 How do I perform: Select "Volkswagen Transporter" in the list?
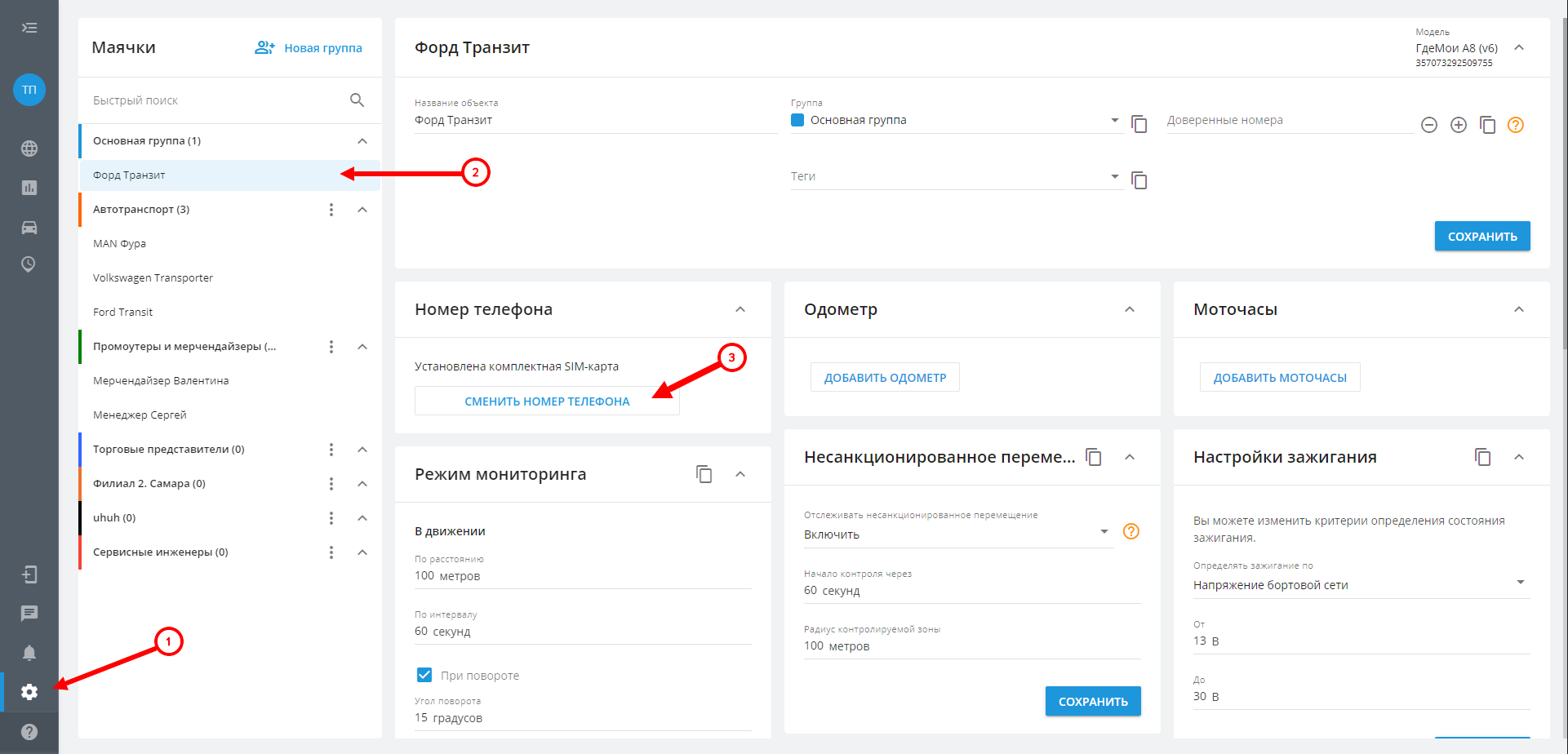pyautogui.click(x=153, y=278)
